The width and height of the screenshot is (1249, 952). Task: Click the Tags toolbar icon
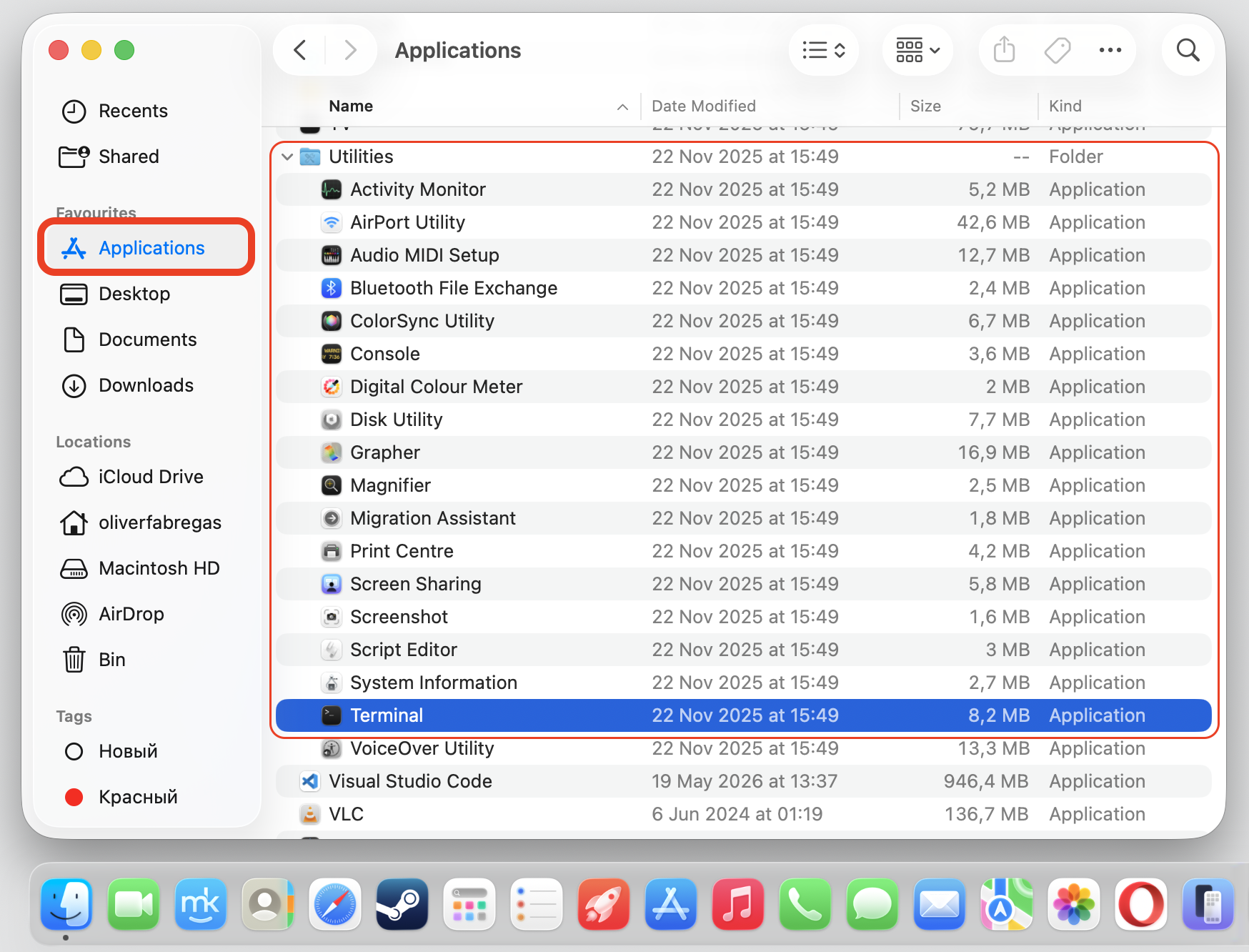(x=1058, y=50)
